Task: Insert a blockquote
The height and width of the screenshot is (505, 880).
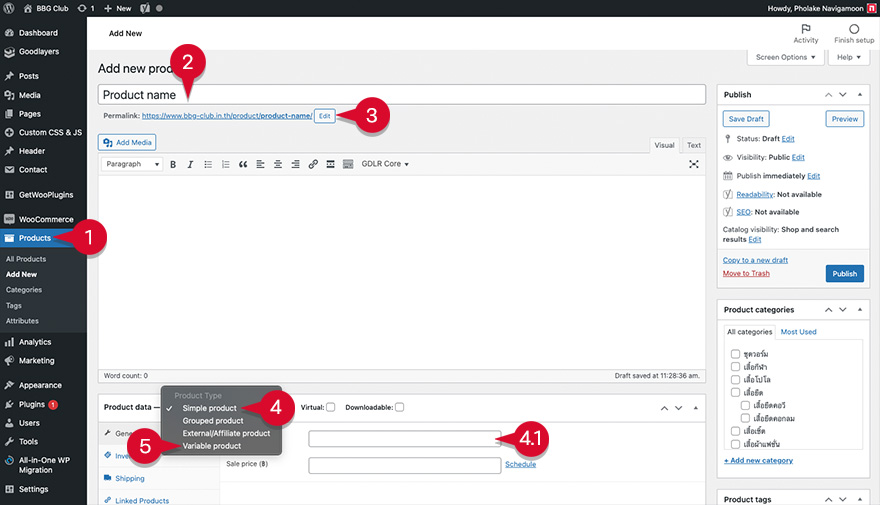Action: [242, 164]
